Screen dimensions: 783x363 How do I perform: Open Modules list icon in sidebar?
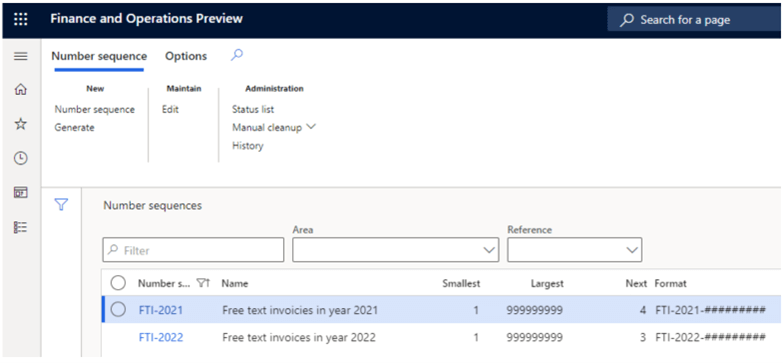click(20, 227)
